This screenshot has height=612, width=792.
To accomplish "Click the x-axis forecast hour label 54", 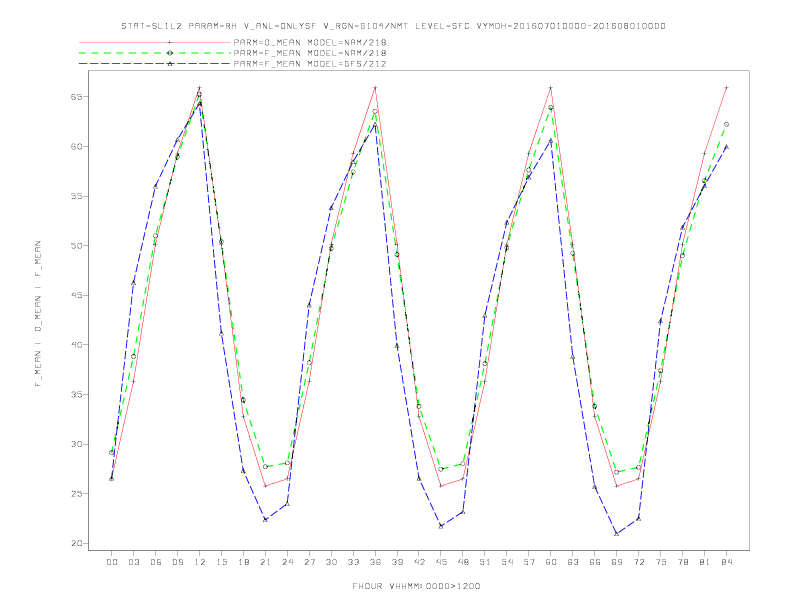I will pos(507,562).
